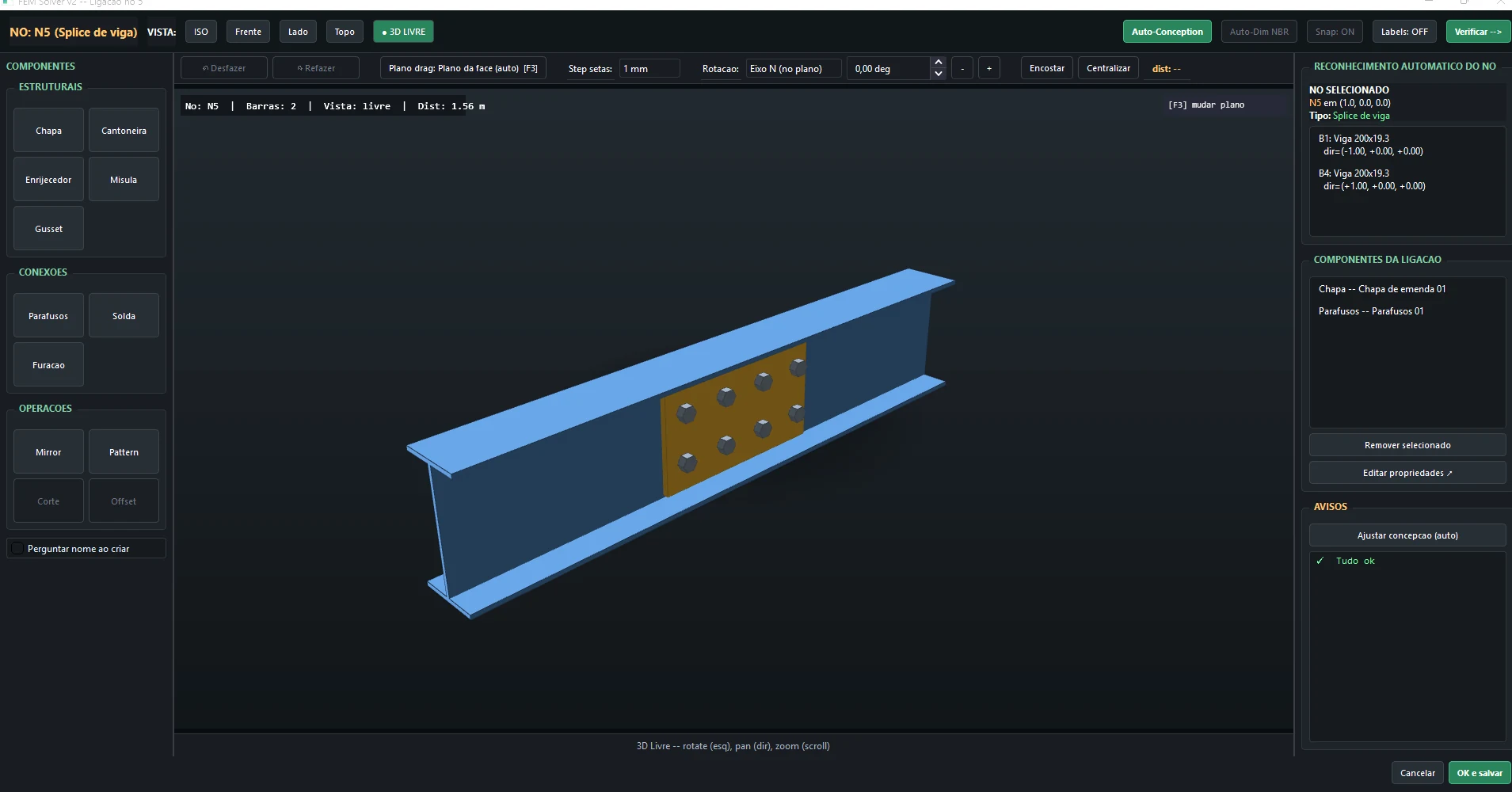Add a Chapa structural component

click(x=48, y=131)
